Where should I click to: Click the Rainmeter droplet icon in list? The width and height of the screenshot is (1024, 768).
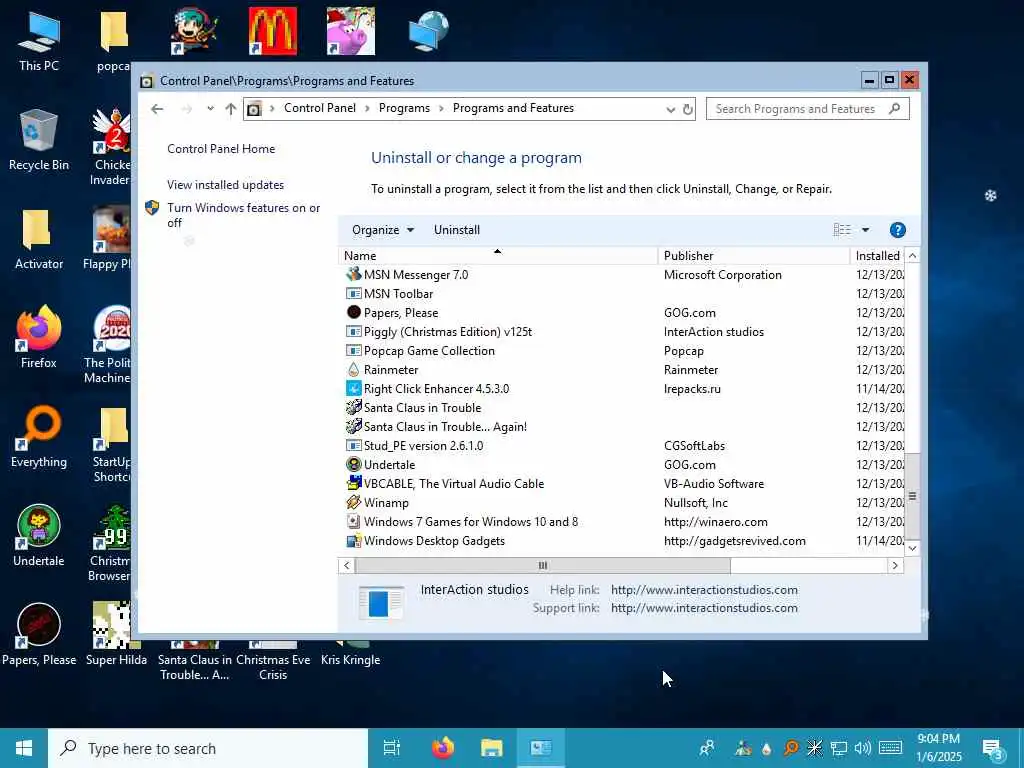pyautogui.click(x=353, y=370)
